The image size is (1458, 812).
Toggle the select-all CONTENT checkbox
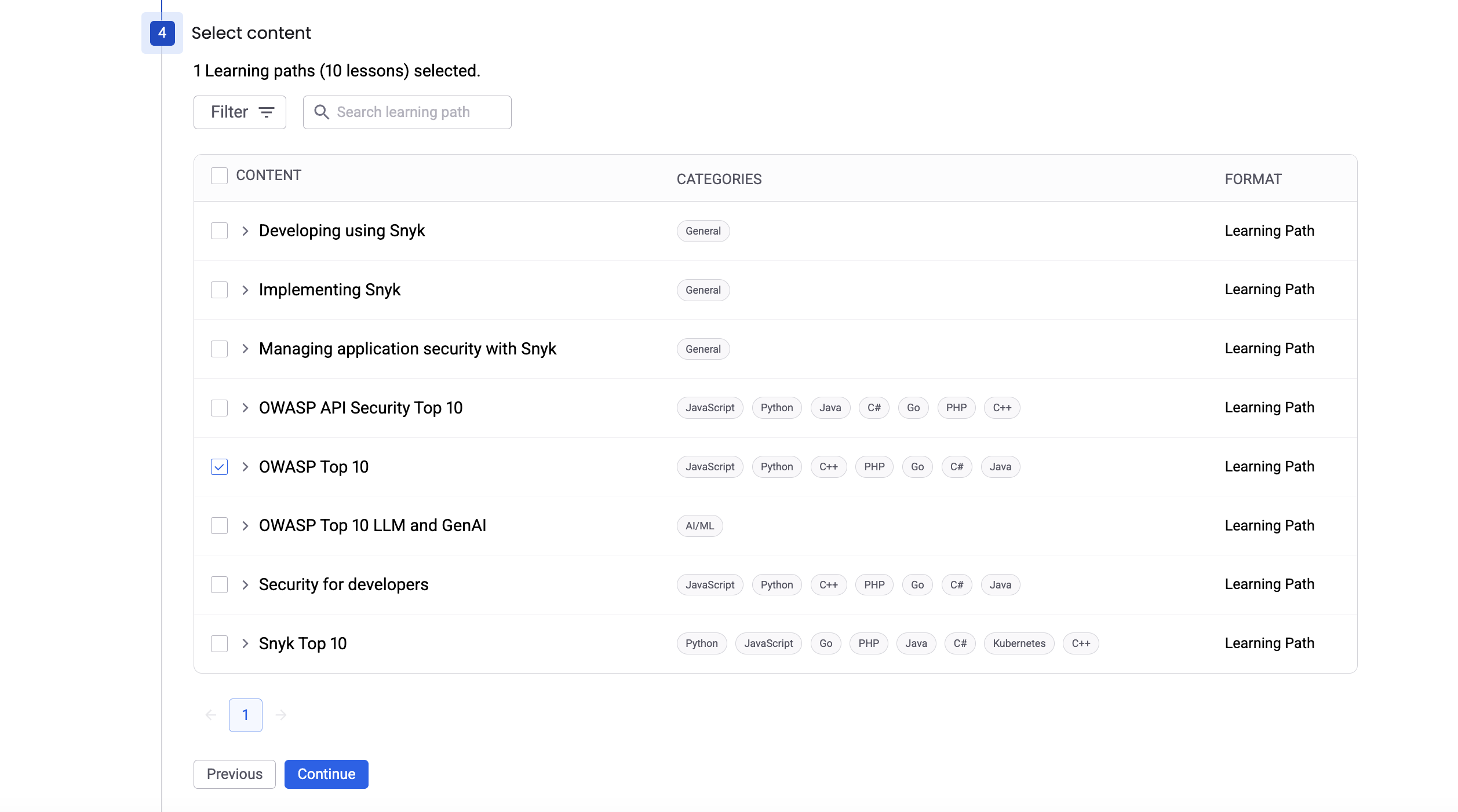(x=219, y=175)
